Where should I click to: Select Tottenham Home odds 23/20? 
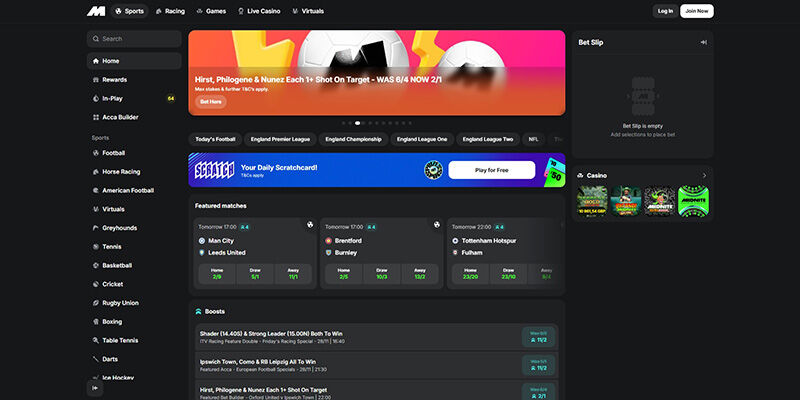click(x=471, y=274)
